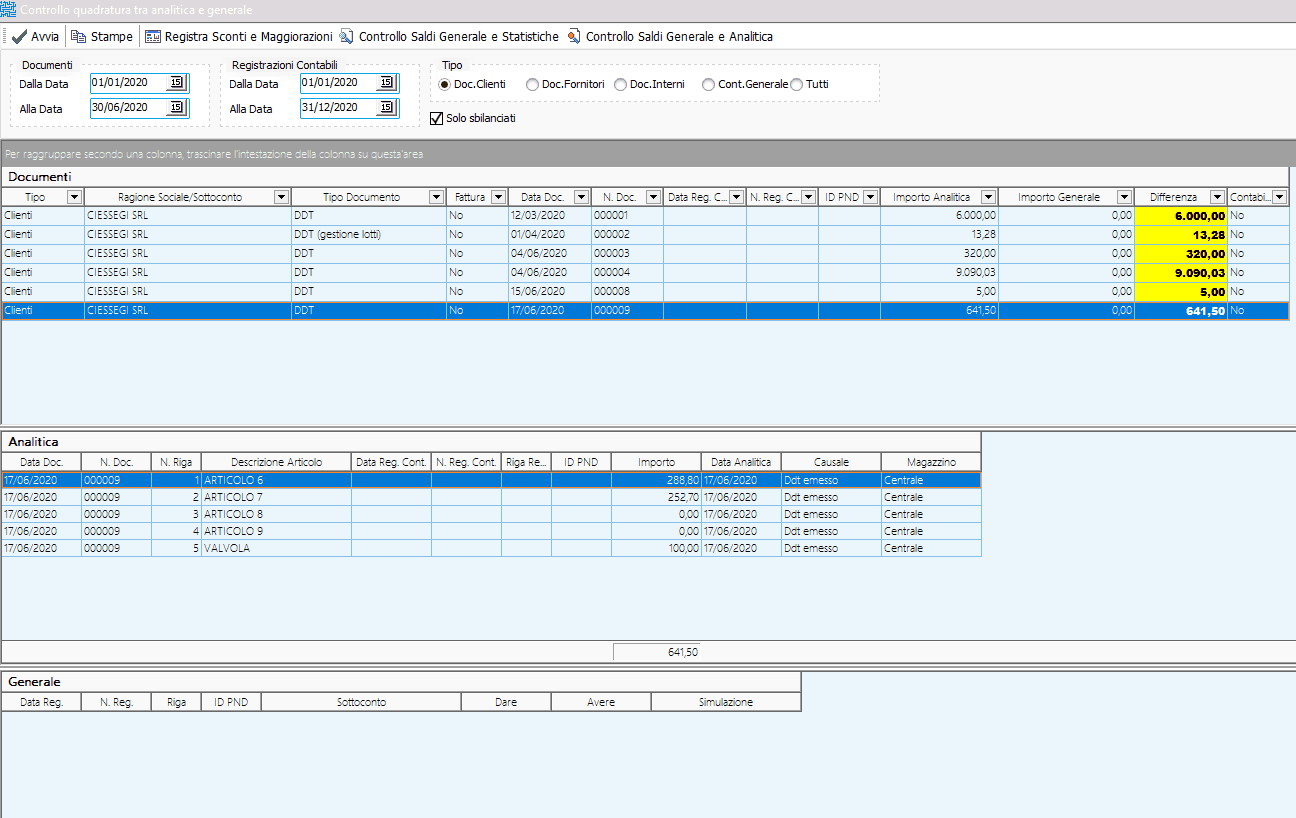Select Tutti radio button
This screenshot has width=1296, height=818.
pos(796,85)
